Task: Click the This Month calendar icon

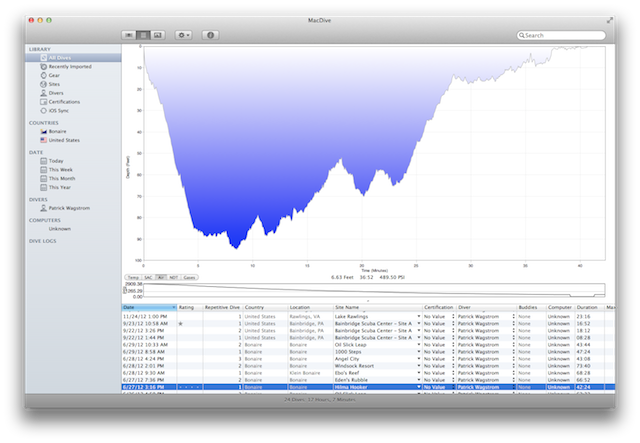Action: [43, 178]
